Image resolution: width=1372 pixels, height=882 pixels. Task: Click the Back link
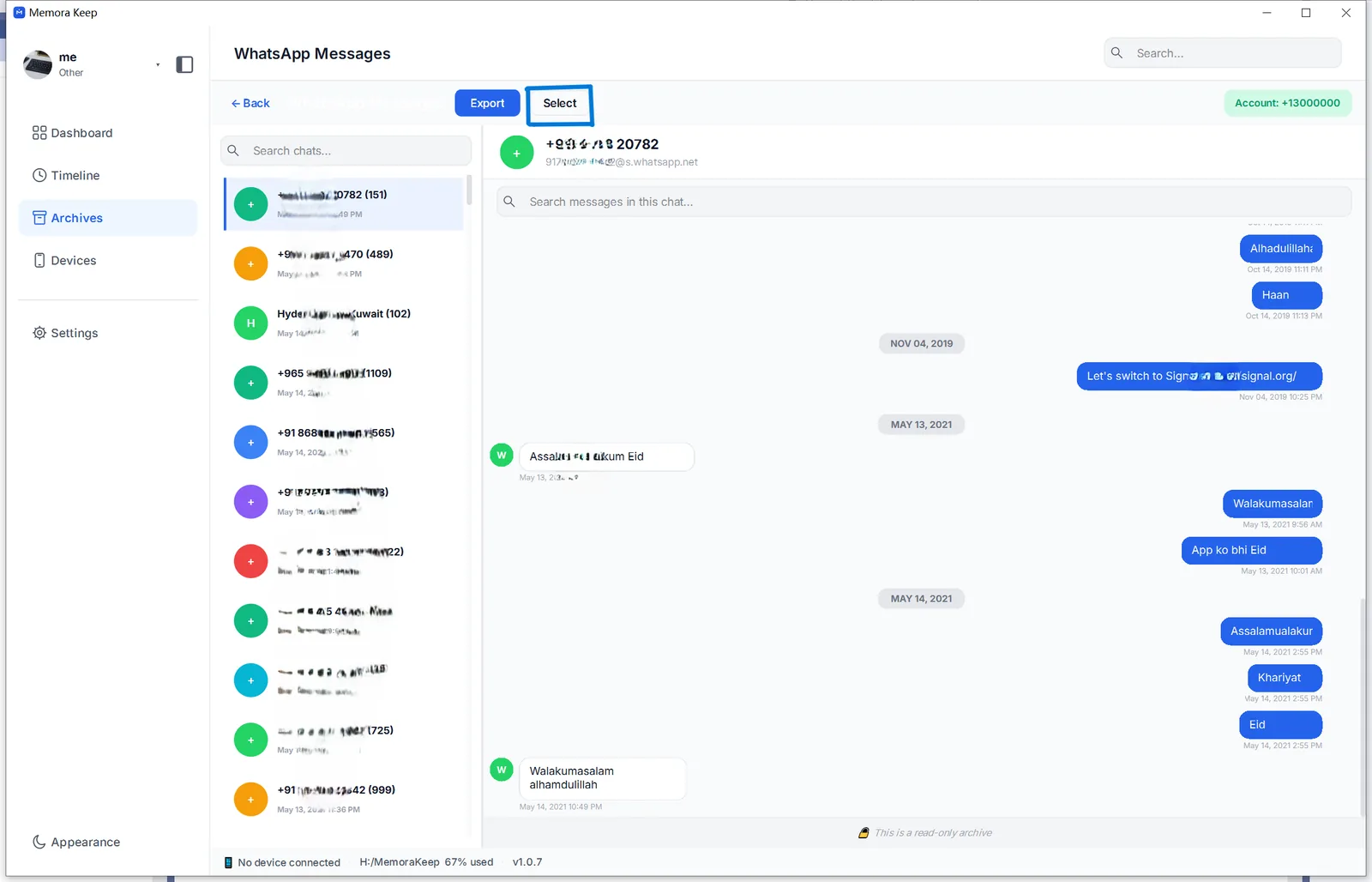pyautogui.click(x=250, y=103)
